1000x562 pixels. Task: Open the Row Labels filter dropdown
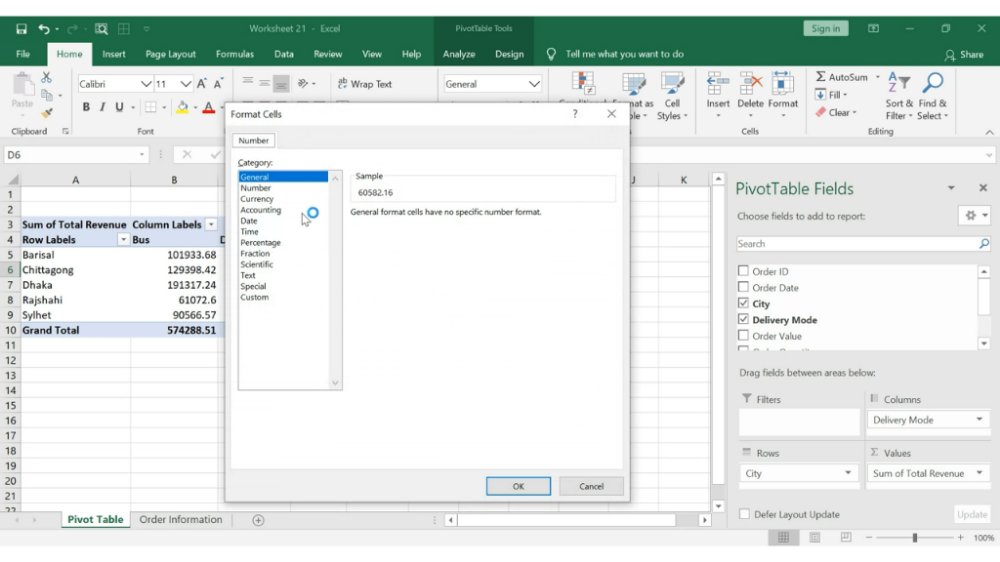point(123,240)
